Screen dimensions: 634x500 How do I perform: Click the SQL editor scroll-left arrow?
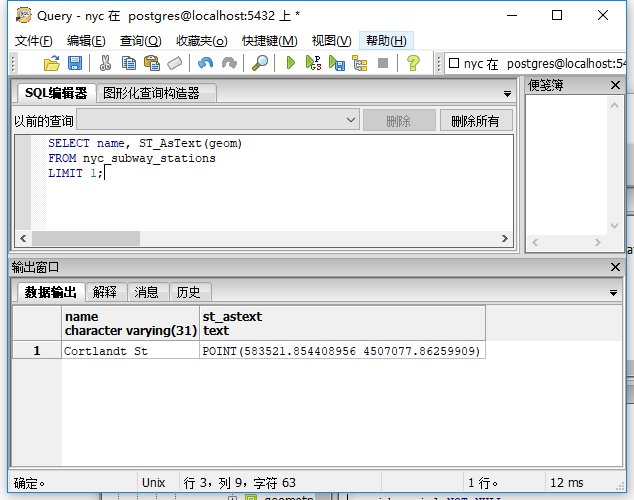(23, 238)
